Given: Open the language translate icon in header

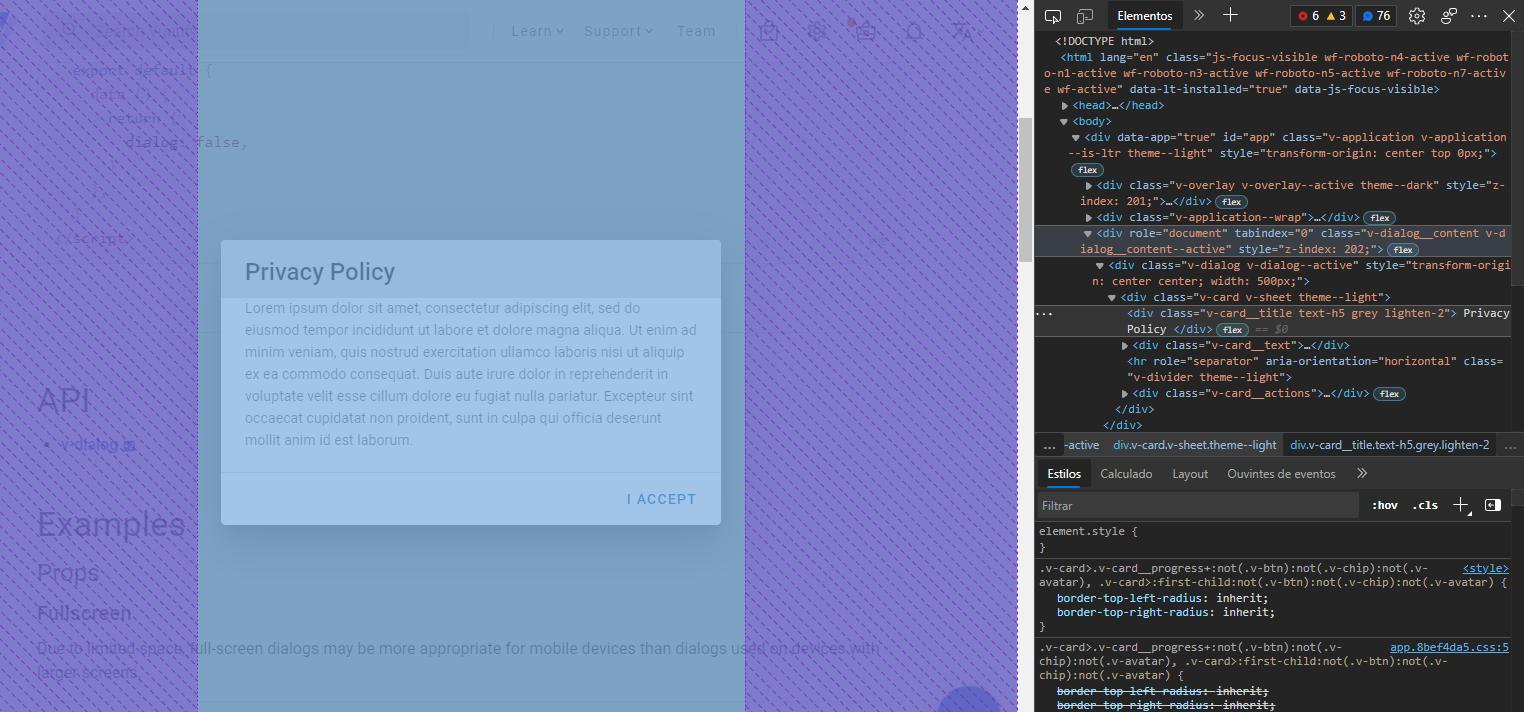Looking at the screenshot, I should (x=963, y=31).
